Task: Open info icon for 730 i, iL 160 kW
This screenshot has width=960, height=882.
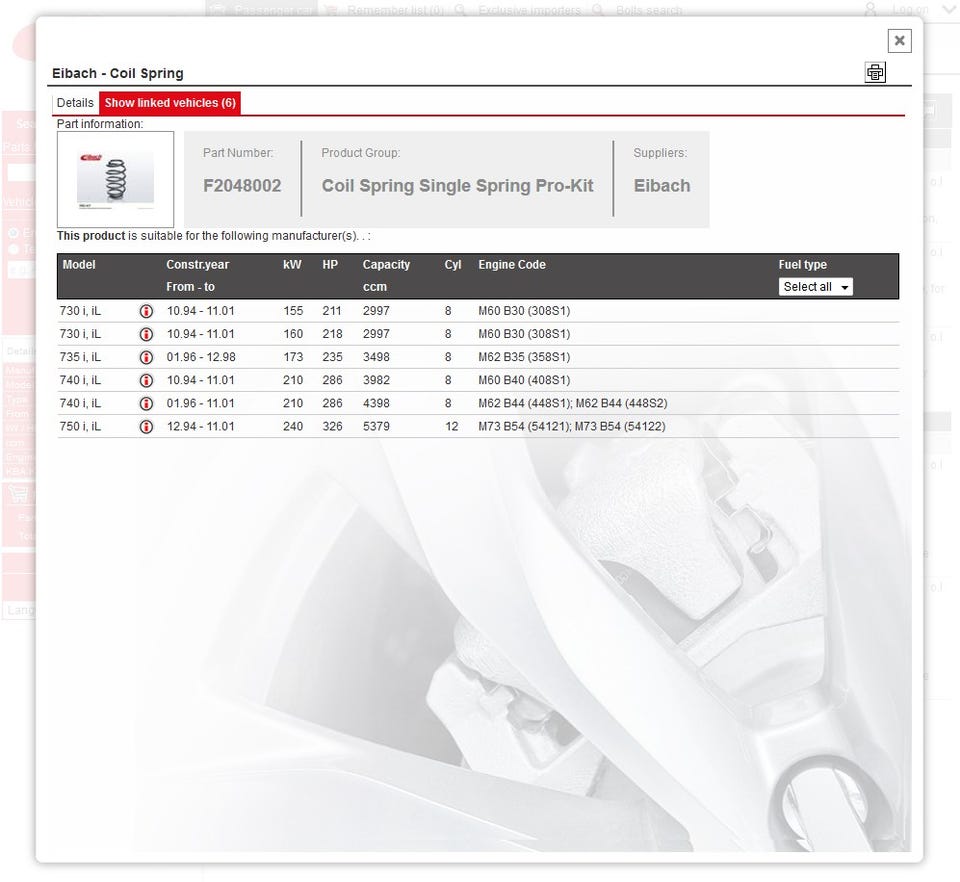Action: click(146, 334)
